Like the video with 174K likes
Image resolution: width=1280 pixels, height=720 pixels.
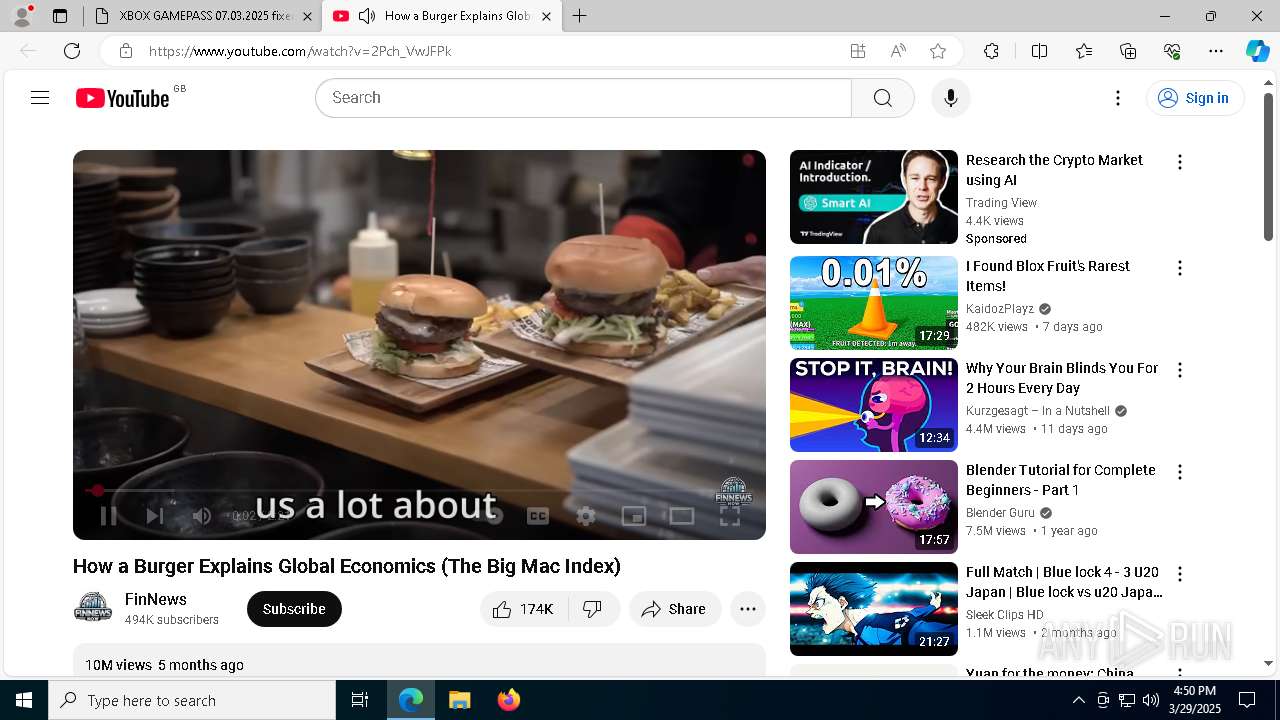pyautogui.click(x=524, y=609)
